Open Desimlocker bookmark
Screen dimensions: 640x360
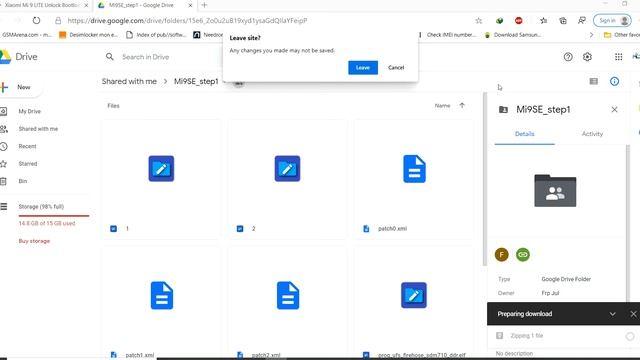(x=89, y=35)
